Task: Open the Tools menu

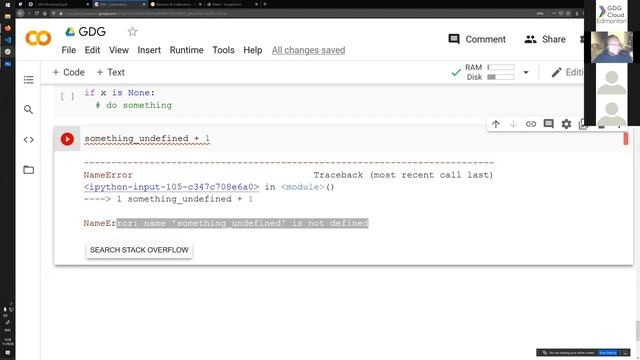Action: (x=223, y=50)
